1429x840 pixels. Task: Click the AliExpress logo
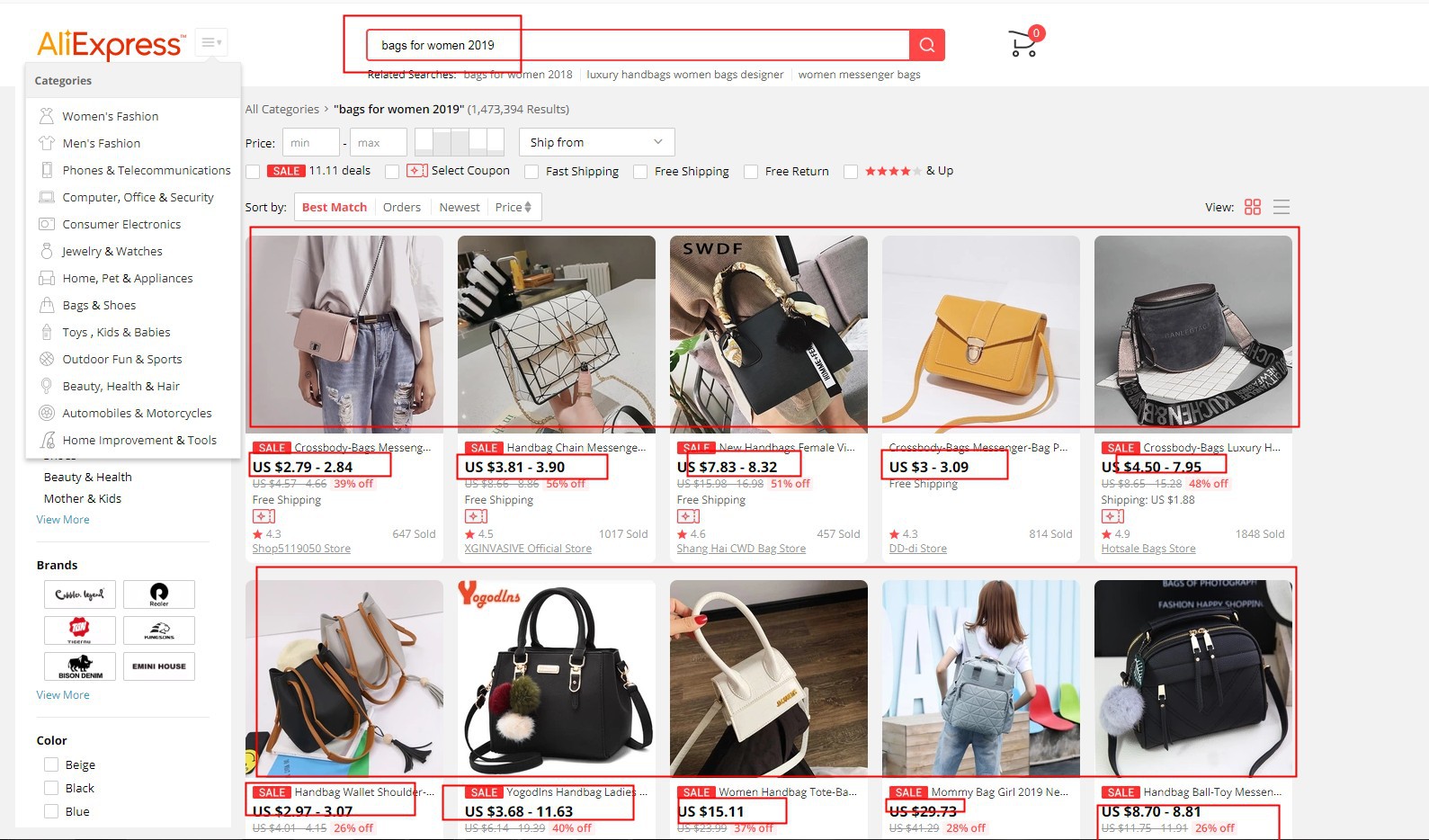(110, 44)
